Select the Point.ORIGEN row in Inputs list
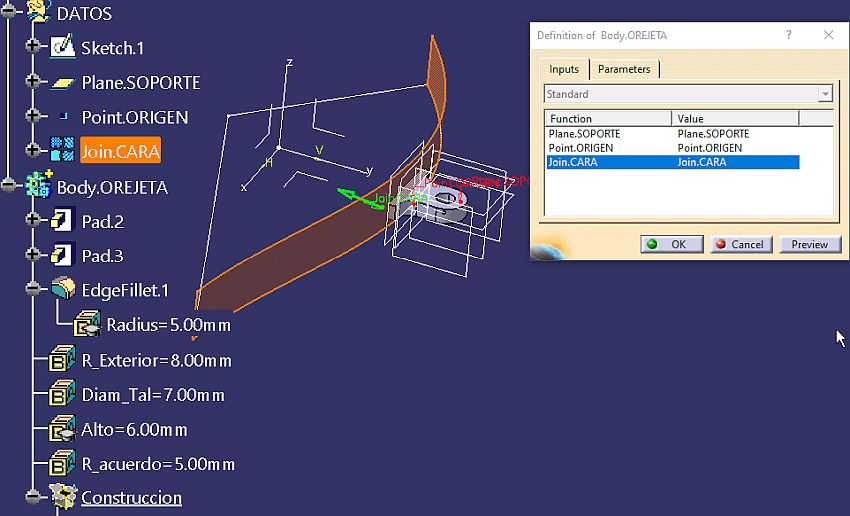850x516 pixels. (x=672, y=148)
